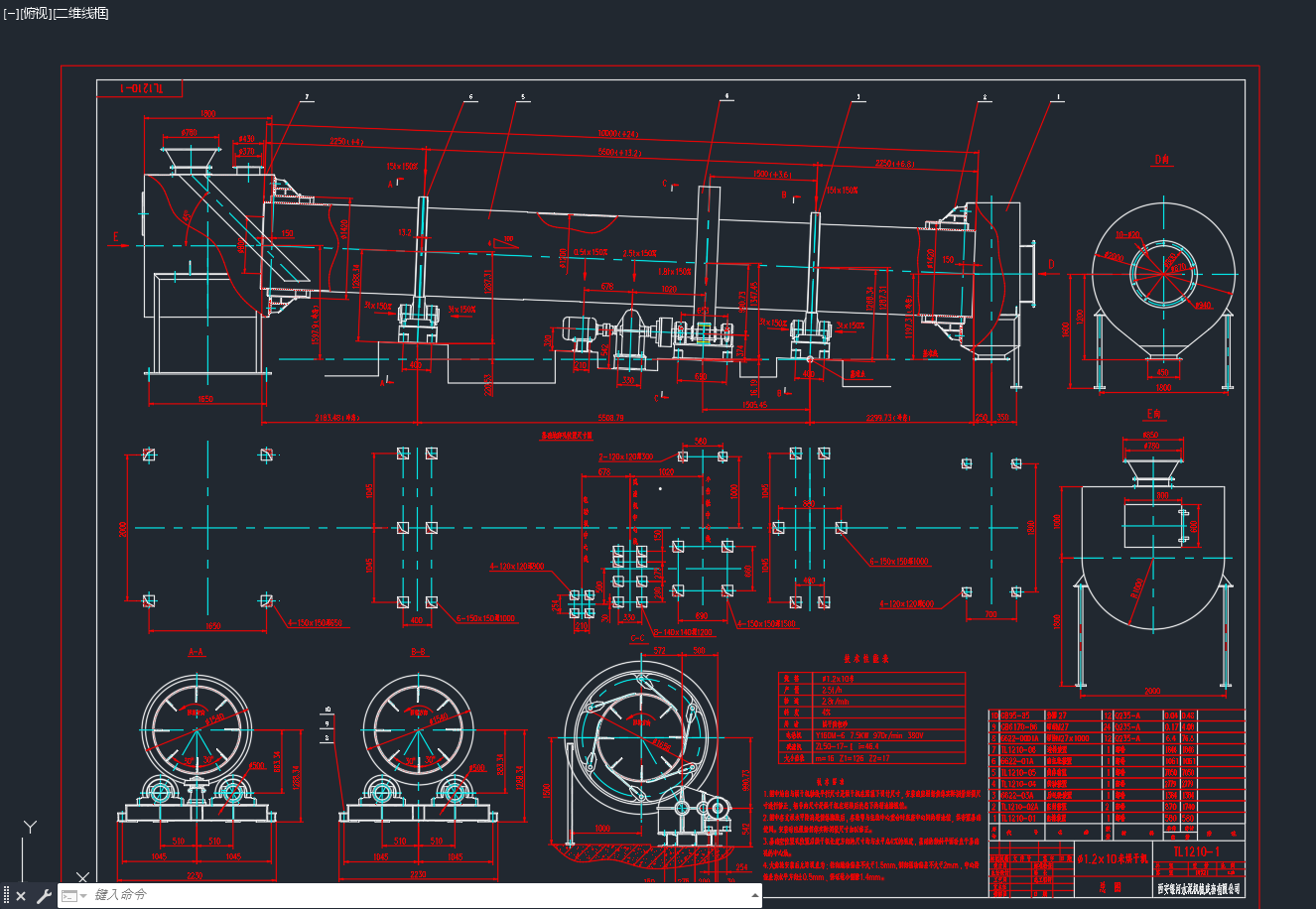Click the D向 view label
The height and width of the screenshot is (909, 1316).
pyautogui.click(x=1162, y=159)
